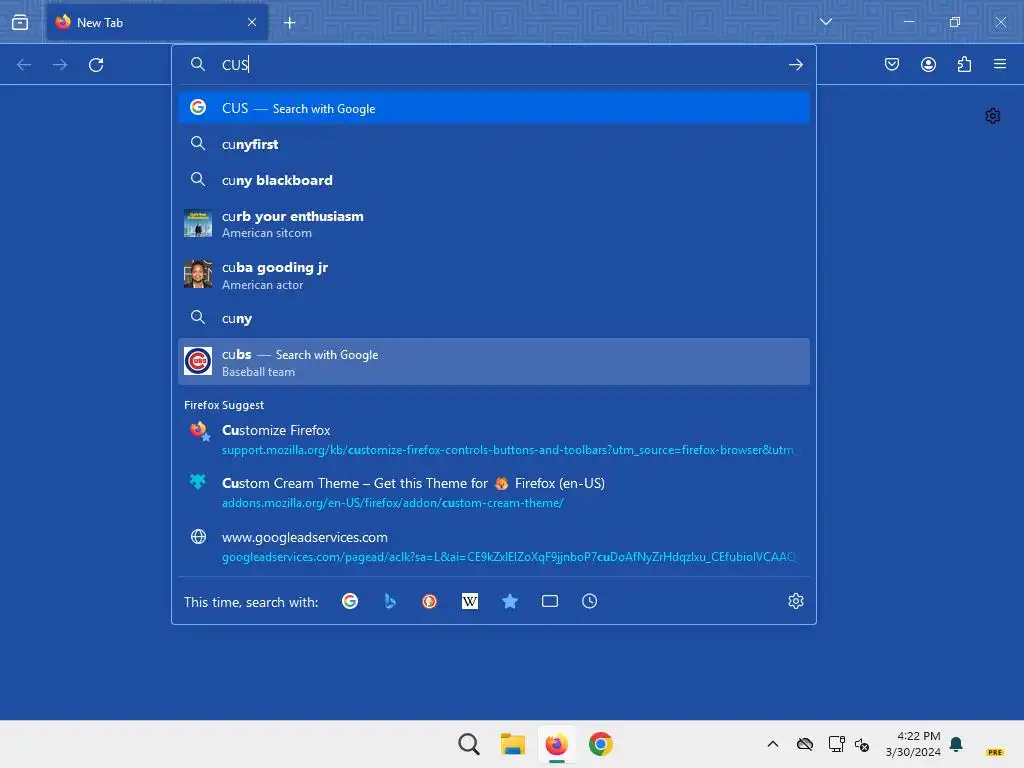Launch Chrome from the taskbar
The image size is (1024, 768).
[x=601, y=744]
